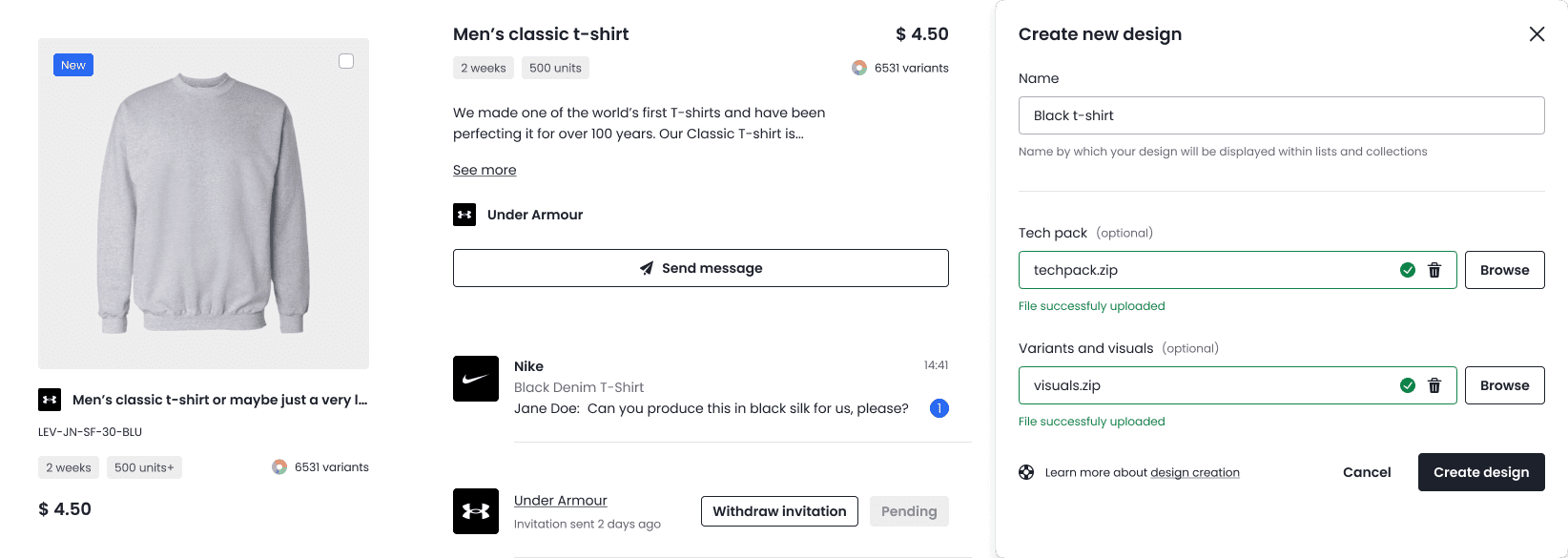Close the Create new design dialog

[1537, 34]
